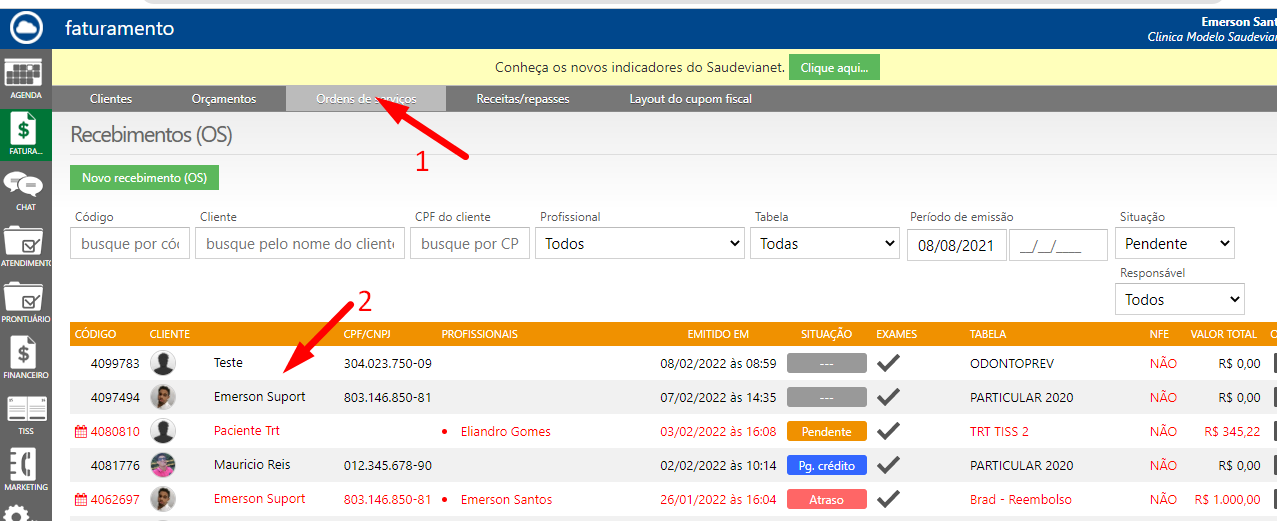Focus the Cliente name search field
The width and height of the screenshot is (1277, 521).
coord(300,243)
